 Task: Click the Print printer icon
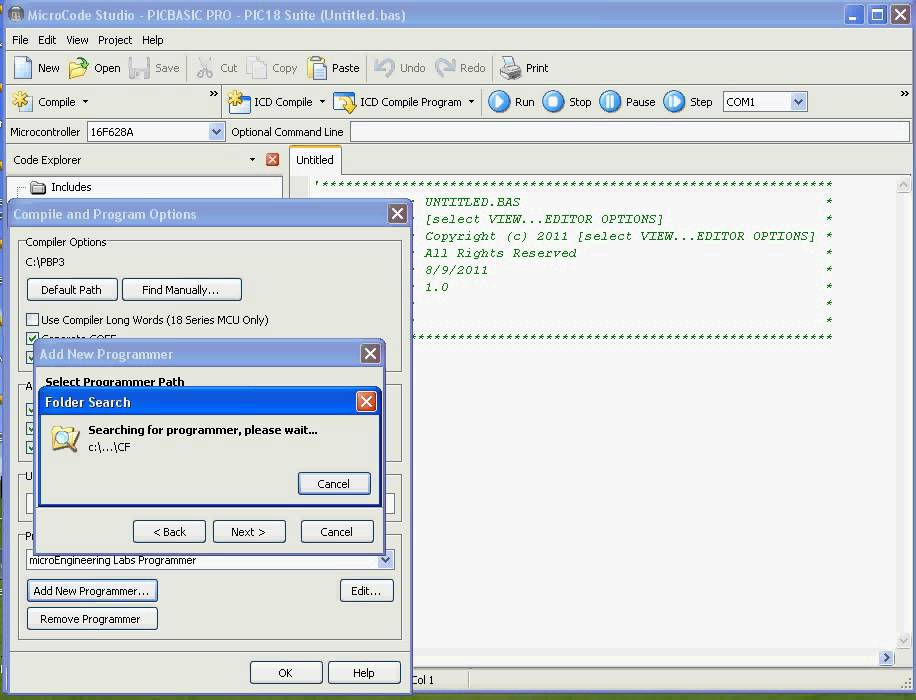point(510,68)
